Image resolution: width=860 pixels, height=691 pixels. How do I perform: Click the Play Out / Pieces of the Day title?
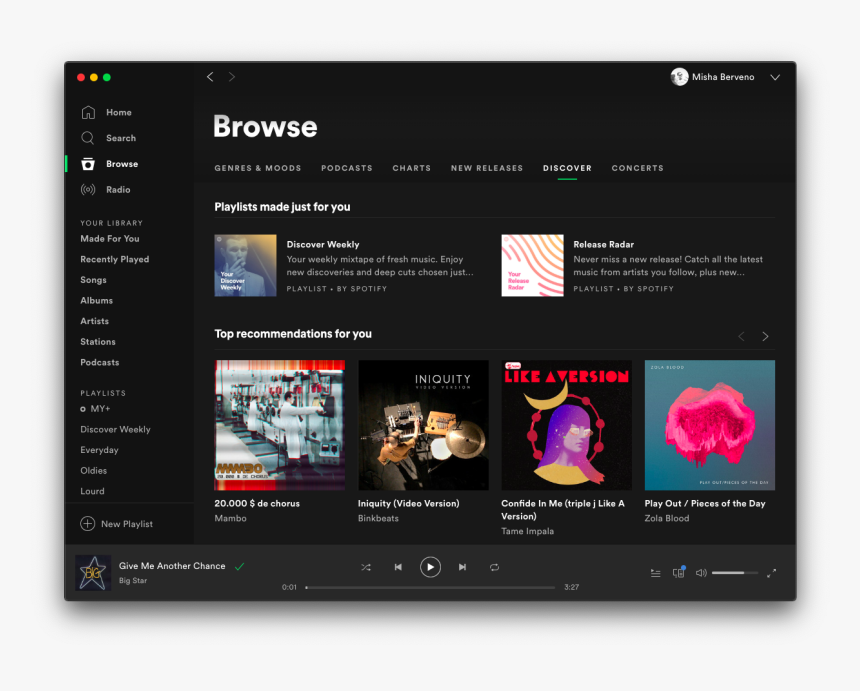[x=705, y=503]
